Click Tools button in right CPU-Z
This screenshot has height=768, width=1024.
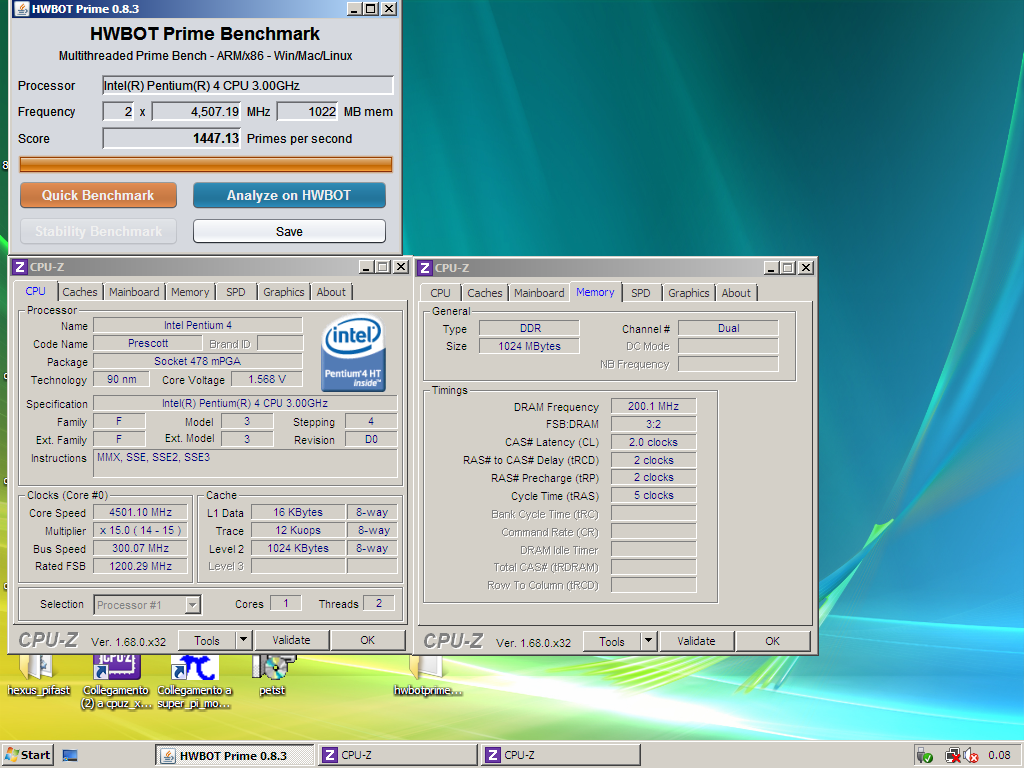coord(611,642)
